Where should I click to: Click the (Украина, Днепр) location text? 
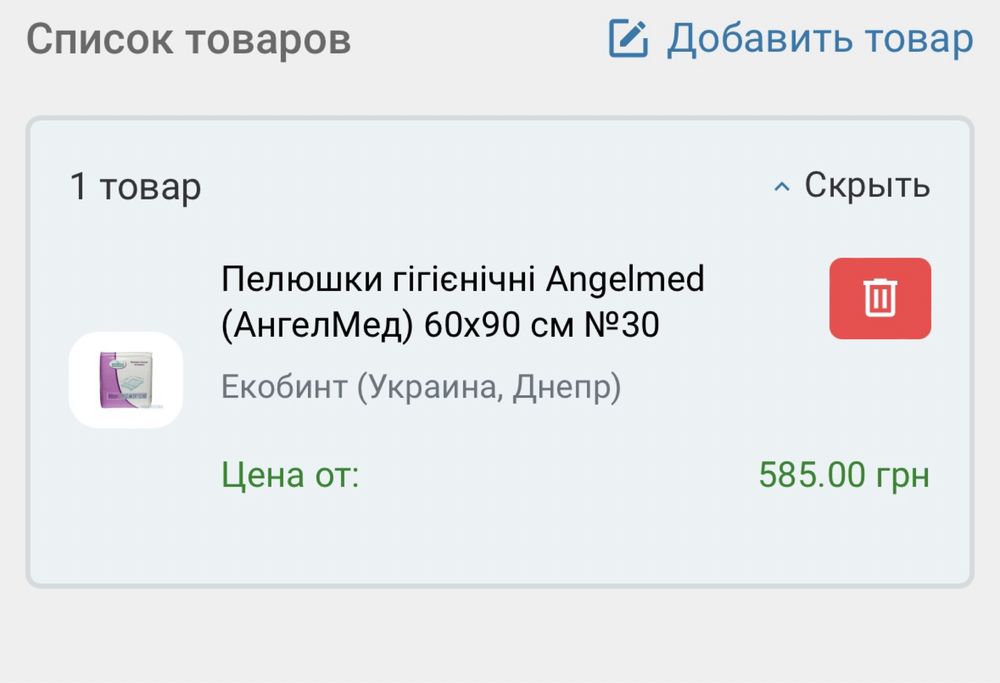490,387
